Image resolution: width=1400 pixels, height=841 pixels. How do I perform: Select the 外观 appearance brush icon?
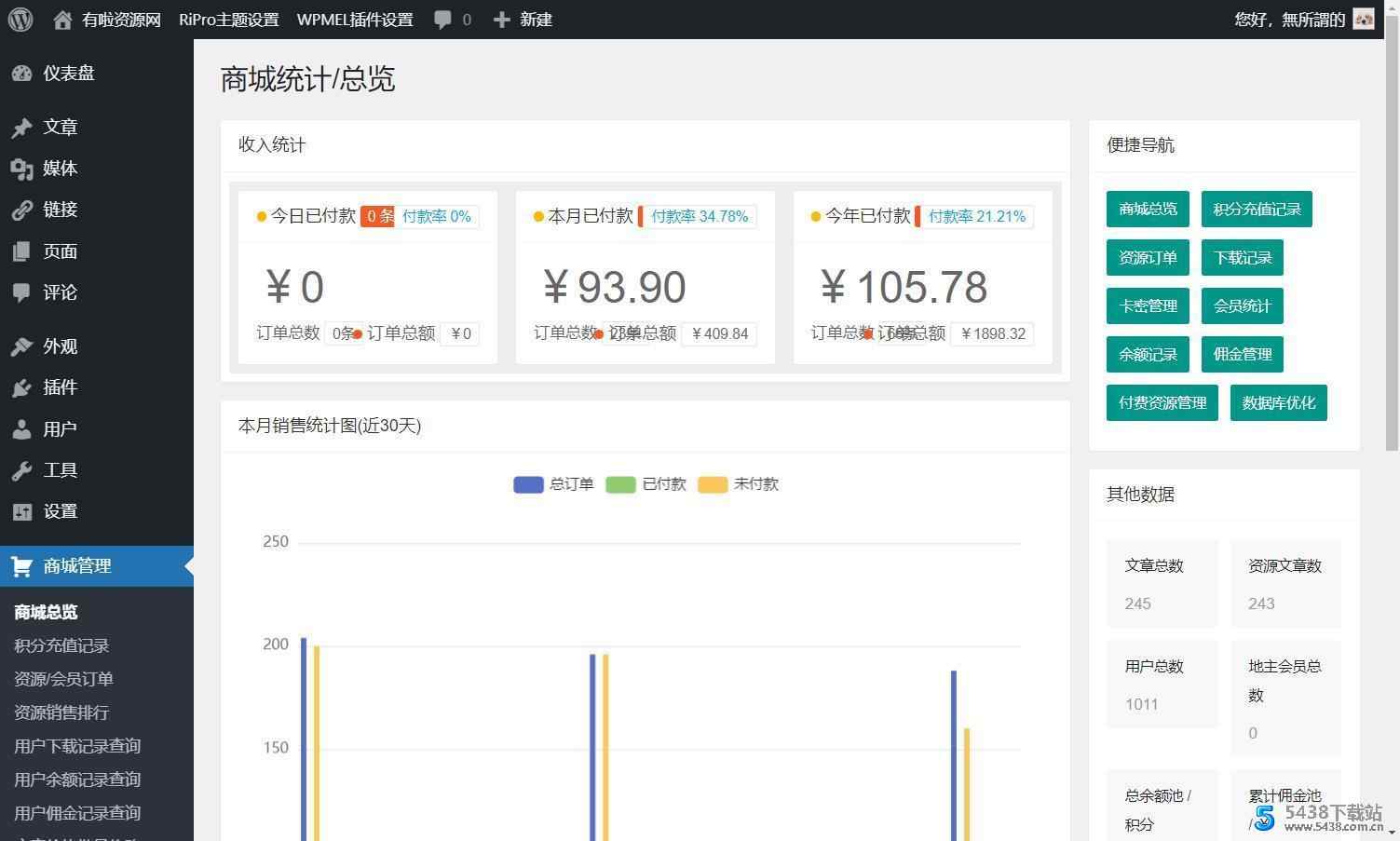(22, 346)
